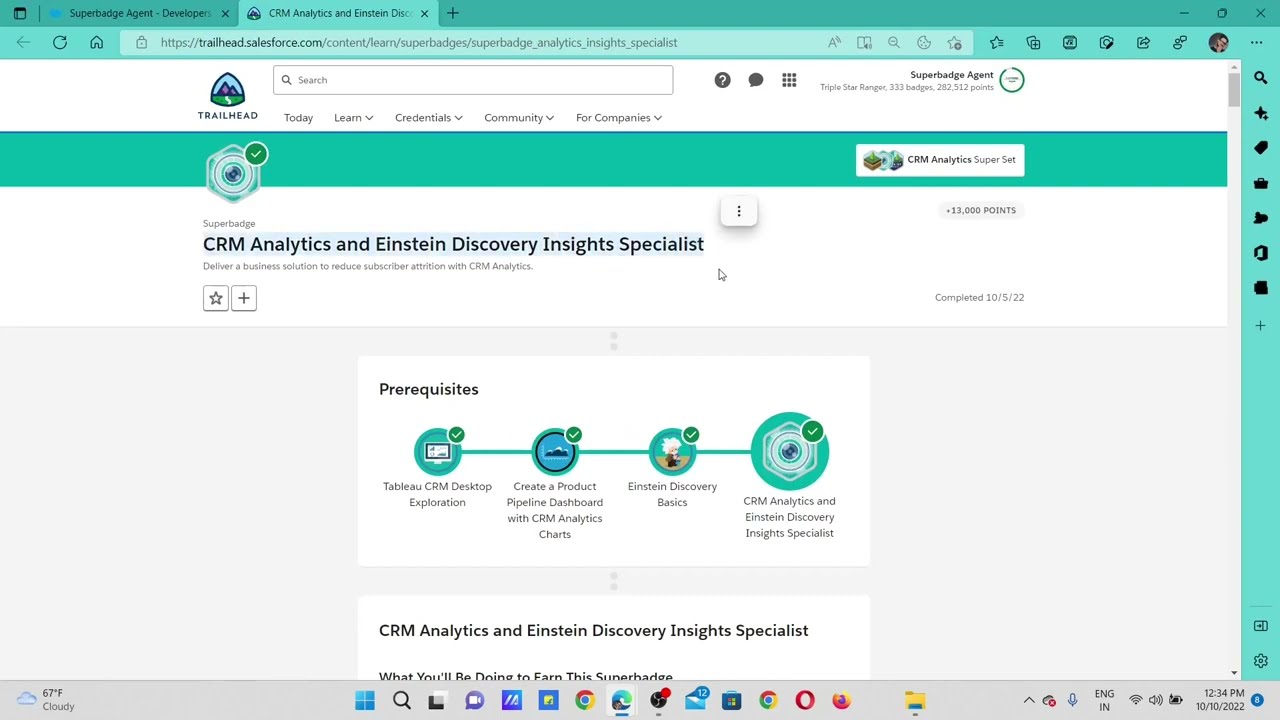Screen dimensions: 1280x720
Task: Open the CRM Analytics Super Set button
Action: point(940,160)
